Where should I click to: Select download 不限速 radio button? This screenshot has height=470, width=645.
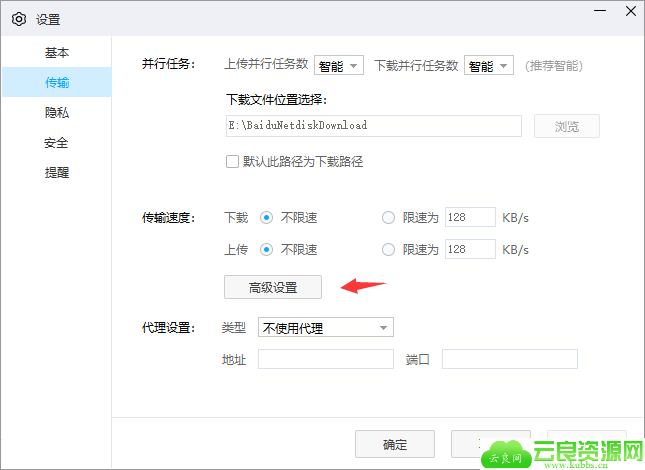click(266, 217)
